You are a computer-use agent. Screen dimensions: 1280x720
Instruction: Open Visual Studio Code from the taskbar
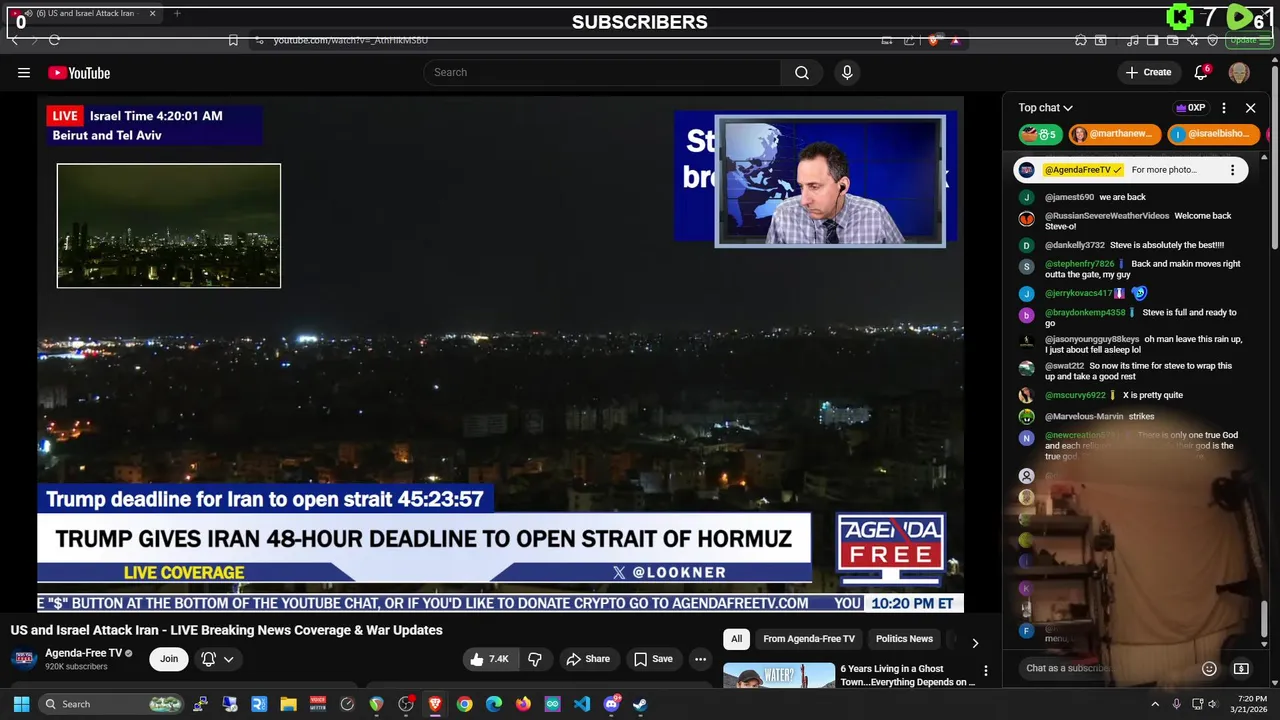click(x=582, y=704)
